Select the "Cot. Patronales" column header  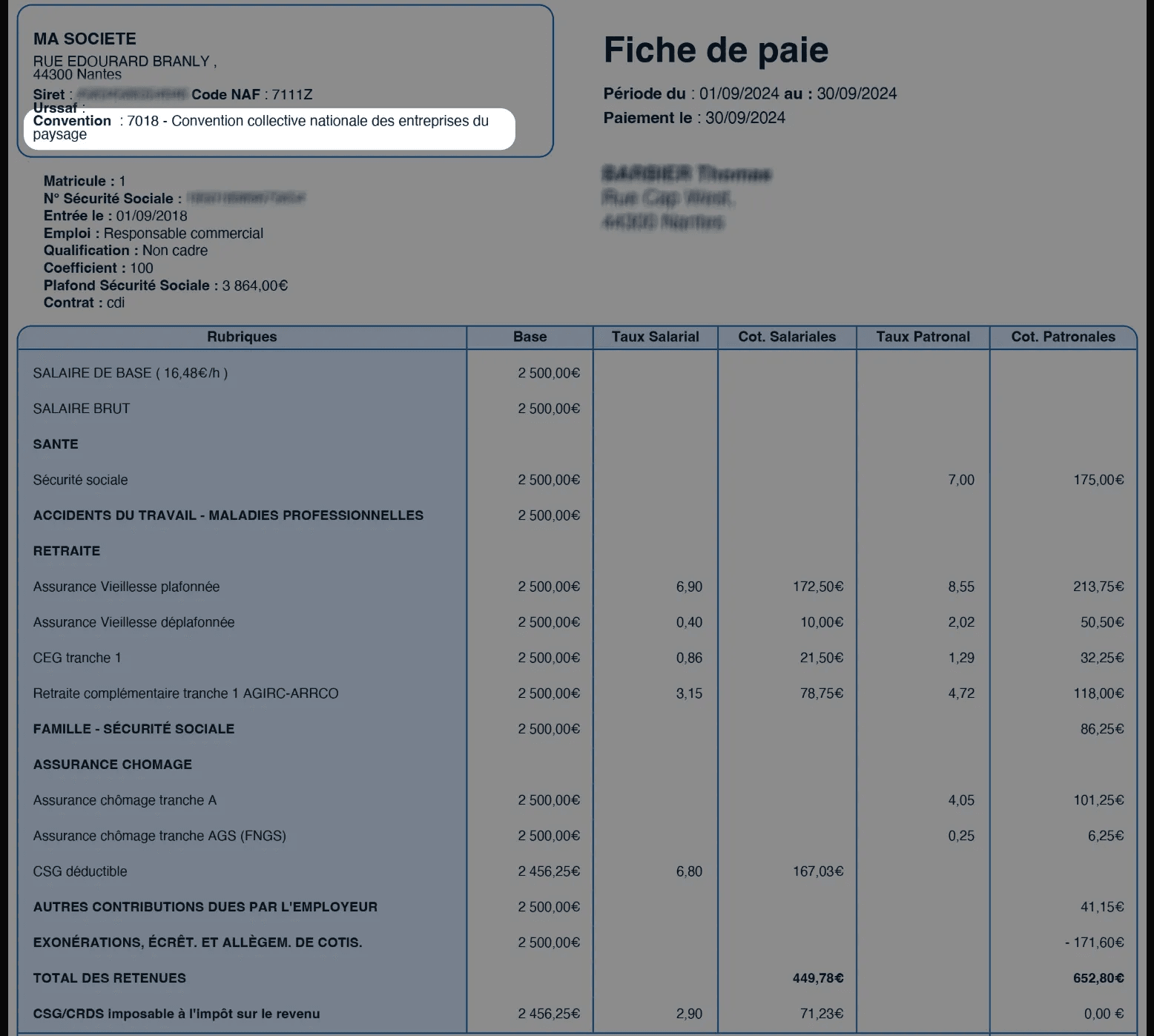[1064, 337]
